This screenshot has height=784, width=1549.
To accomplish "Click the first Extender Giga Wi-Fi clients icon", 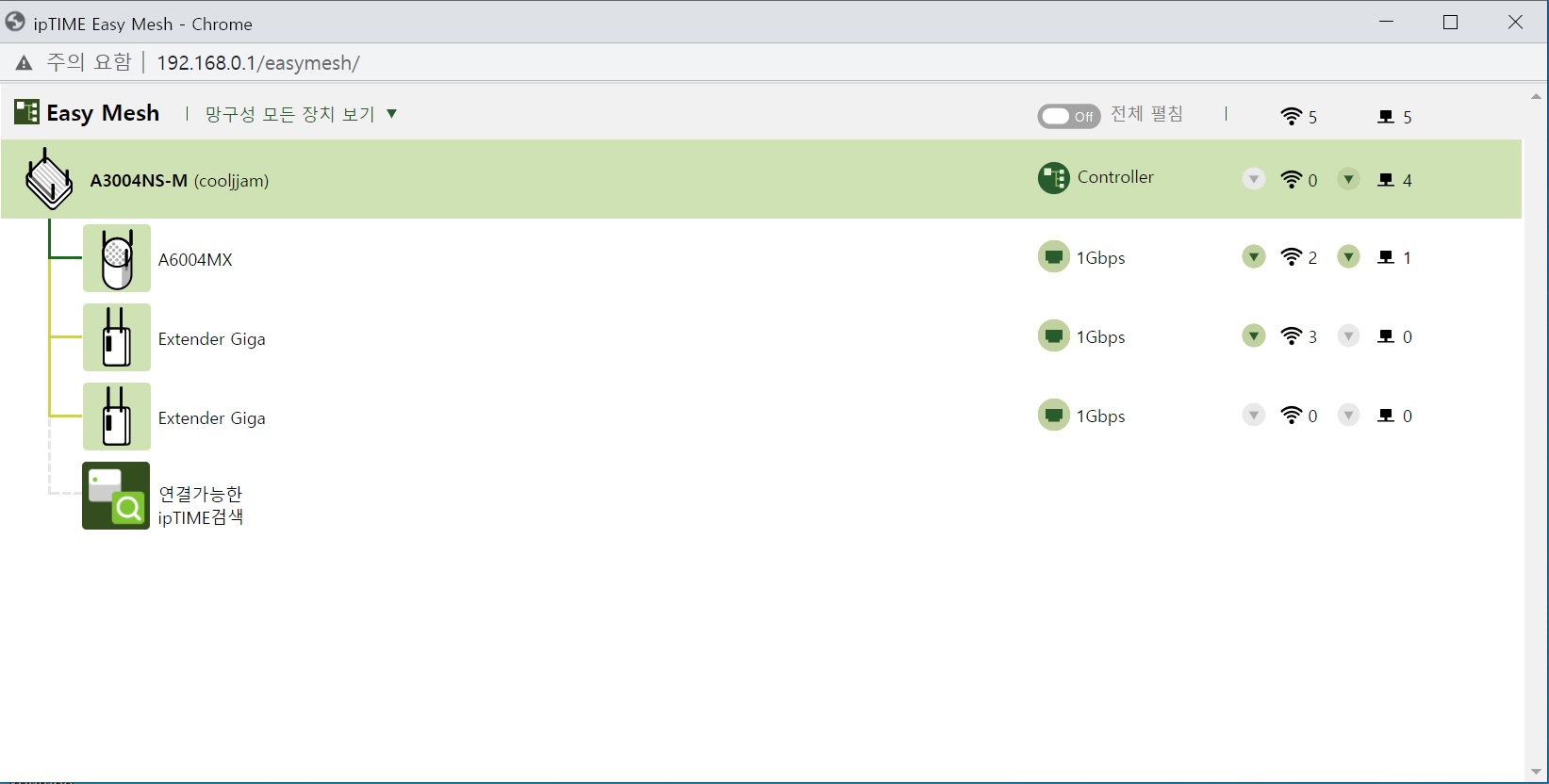I will pyautogui.click(x=1291, y=336).
